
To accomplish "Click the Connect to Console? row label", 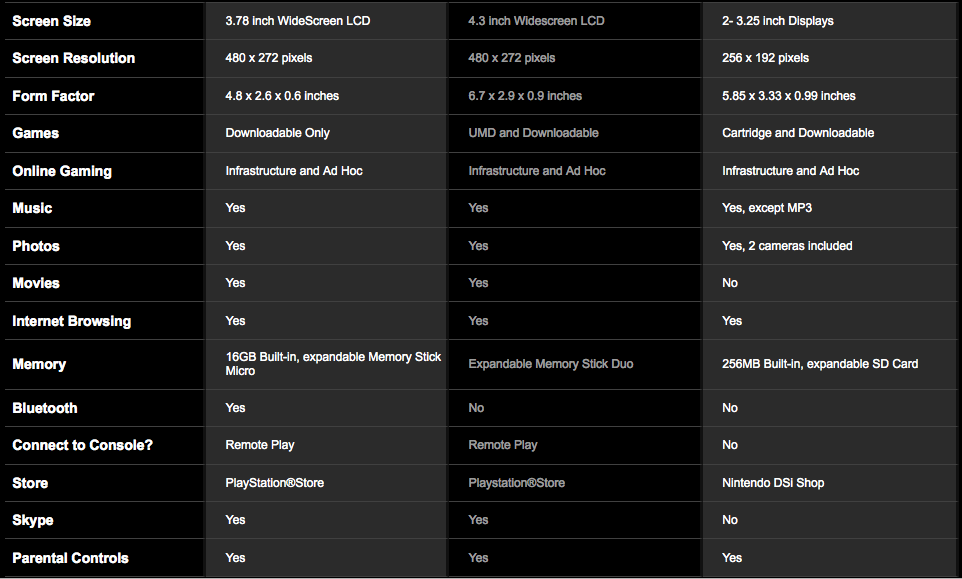I will pos(82,445).
